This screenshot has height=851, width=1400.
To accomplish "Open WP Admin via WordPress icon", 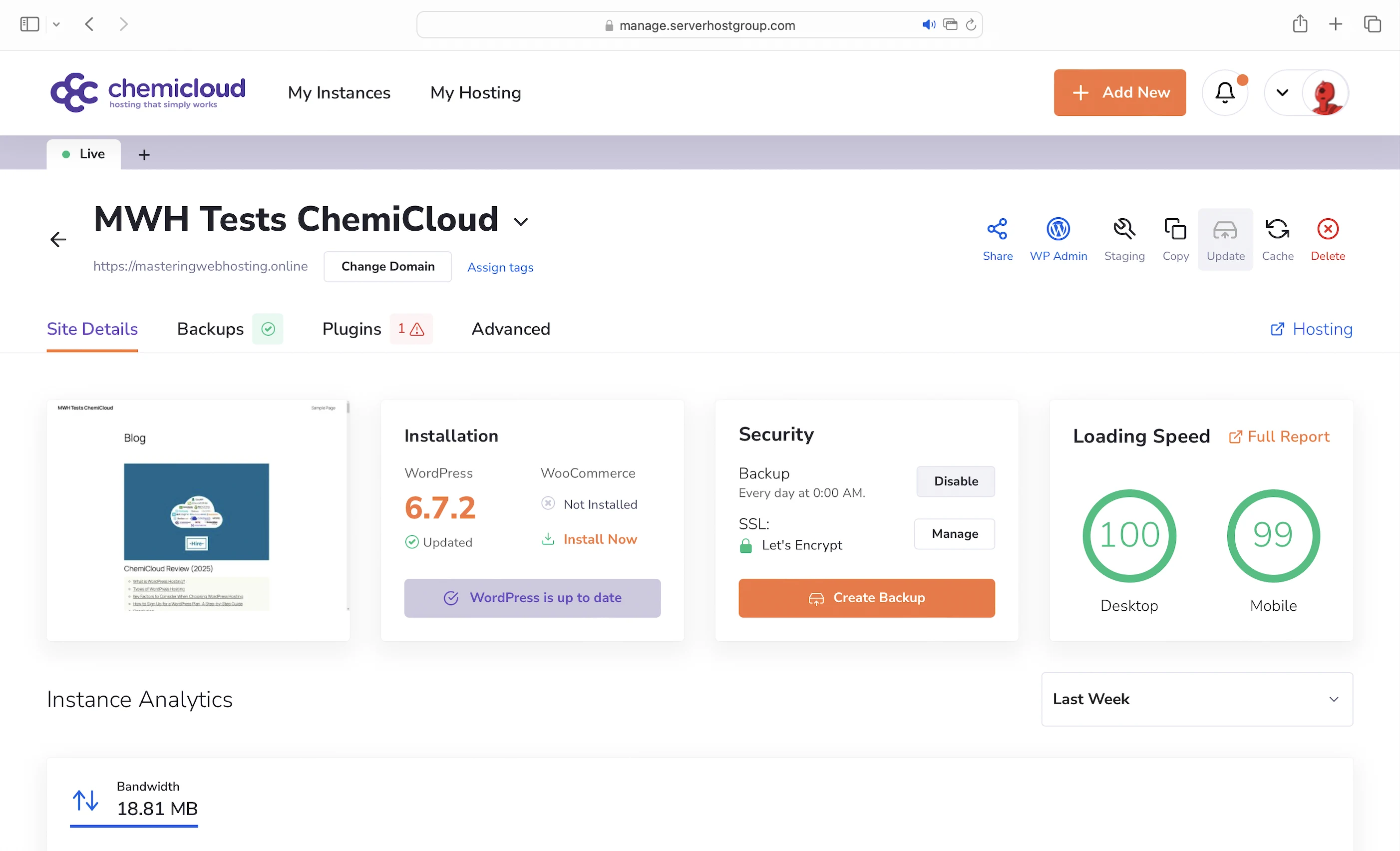I will (1058, 230).
